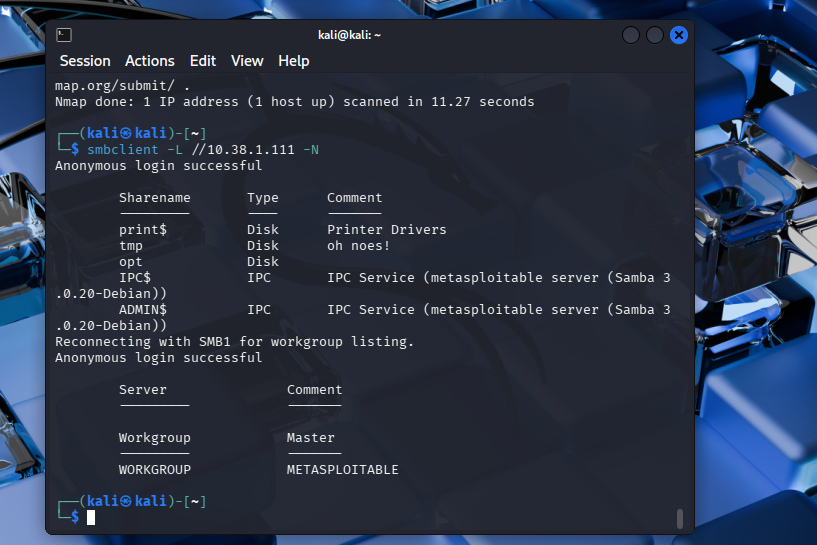
Task: Open the Edit menu
Action: 203,61
